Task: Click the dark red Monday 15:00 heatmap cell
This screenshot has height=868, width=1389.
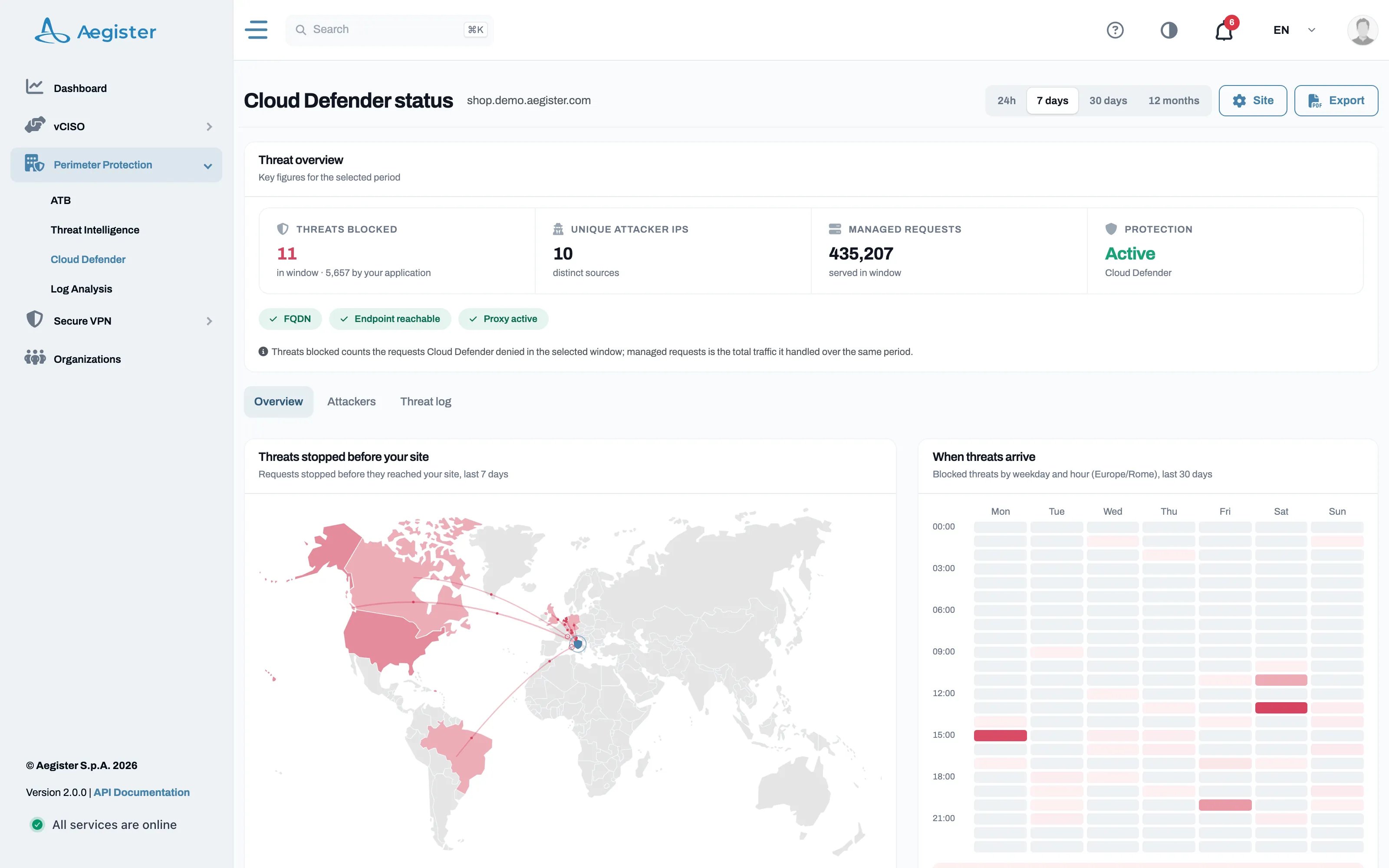Action: [x=1000, y=735]
